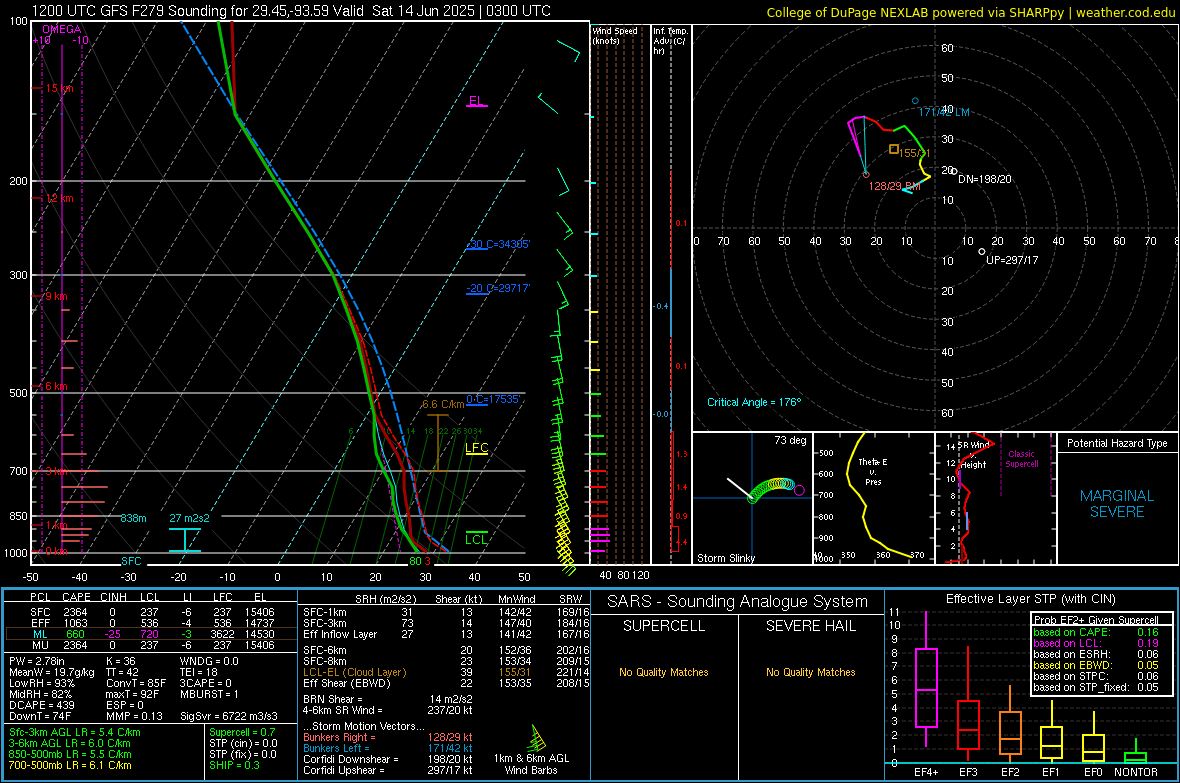Image resolution: width=1180 pixels, height=783 pixels.
Task: Click the SR Wind v. Height panel label
Action: [x=973, y=455]
